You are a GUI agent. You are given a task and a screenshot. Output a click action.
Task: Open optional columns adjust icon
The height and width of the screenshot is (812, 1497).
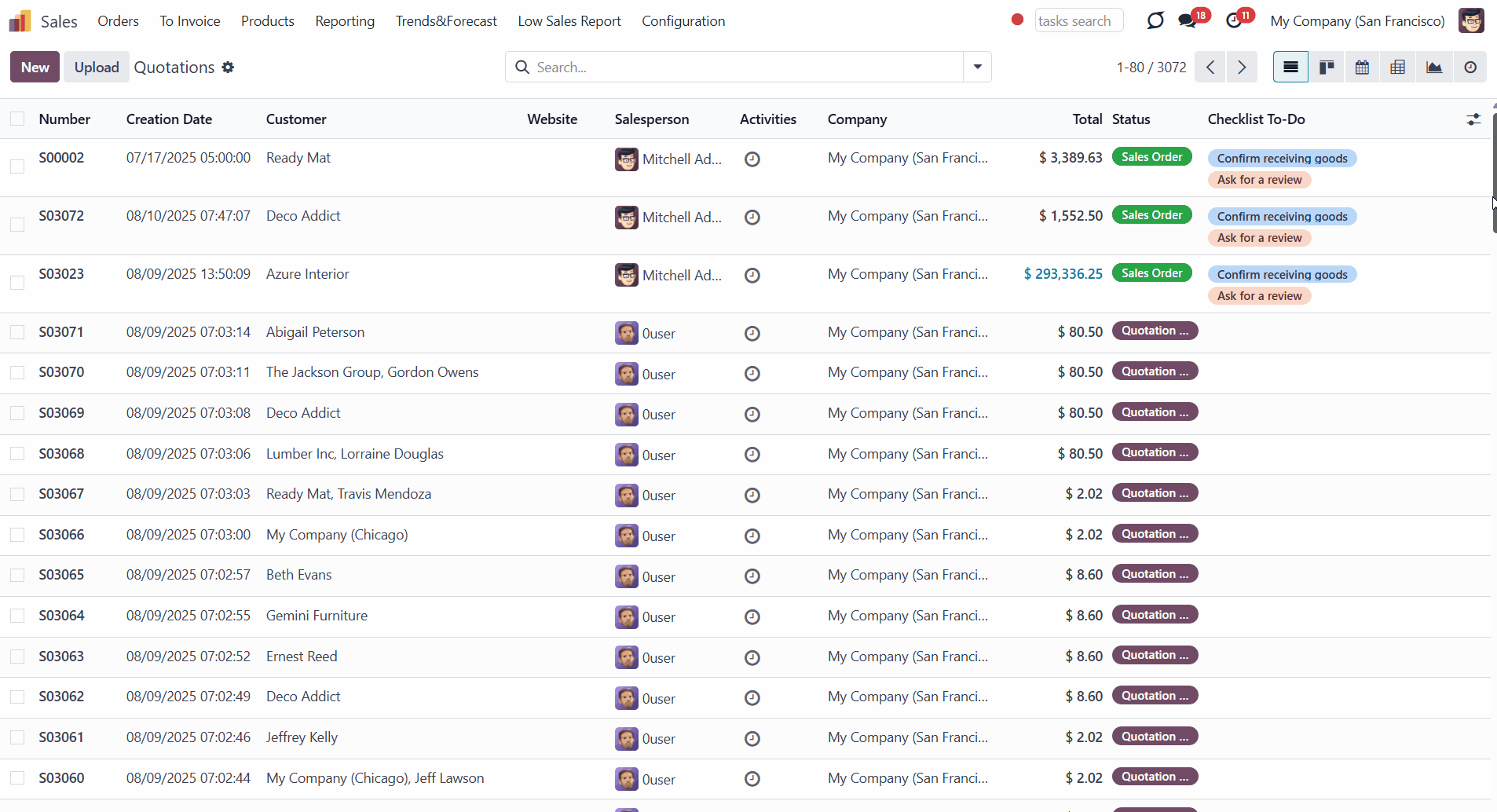click(1473, 119)
